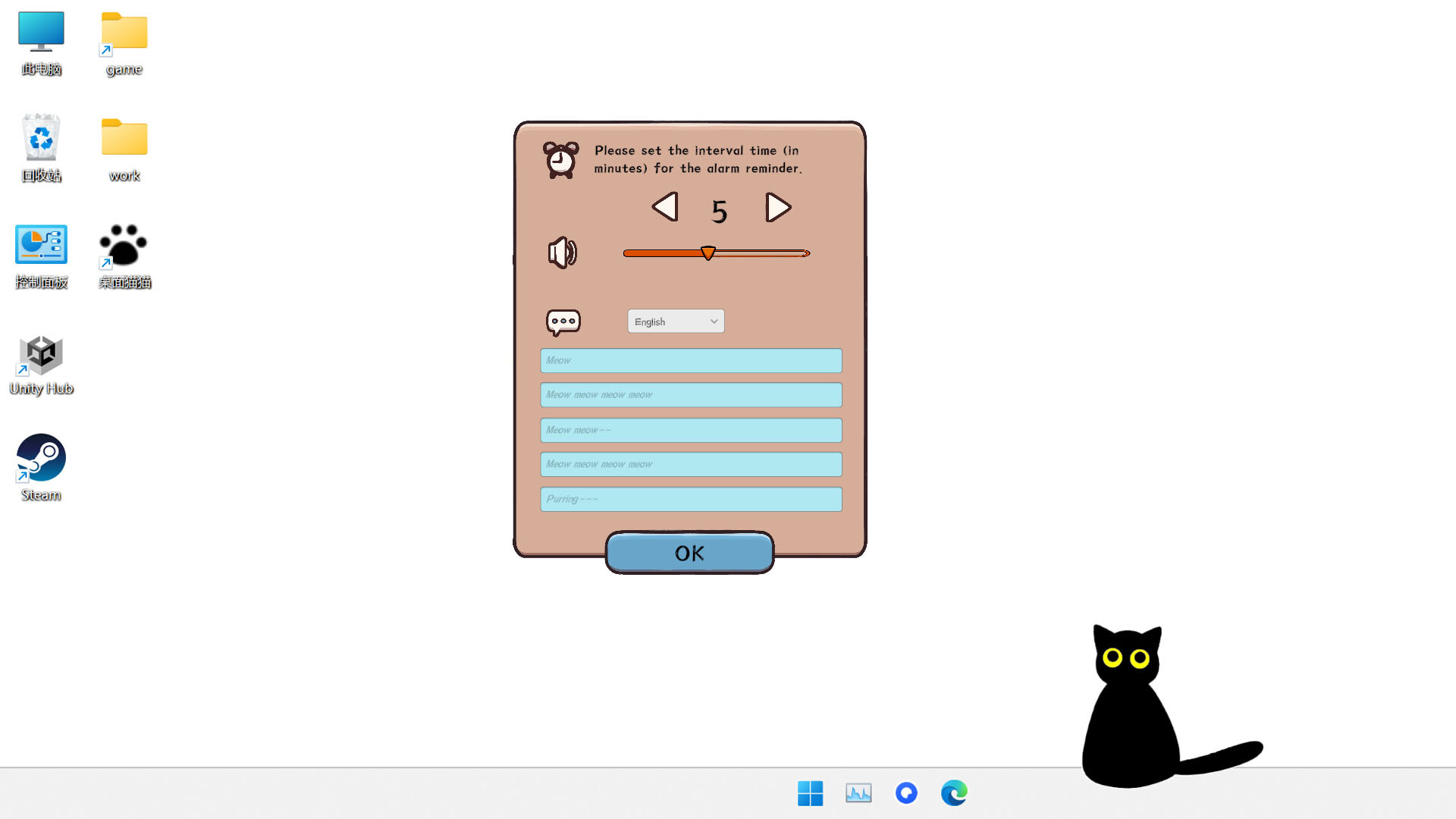Click the Meow meow meow meow field
This screenshot has width=1456, height=819.
pos(690,394)
